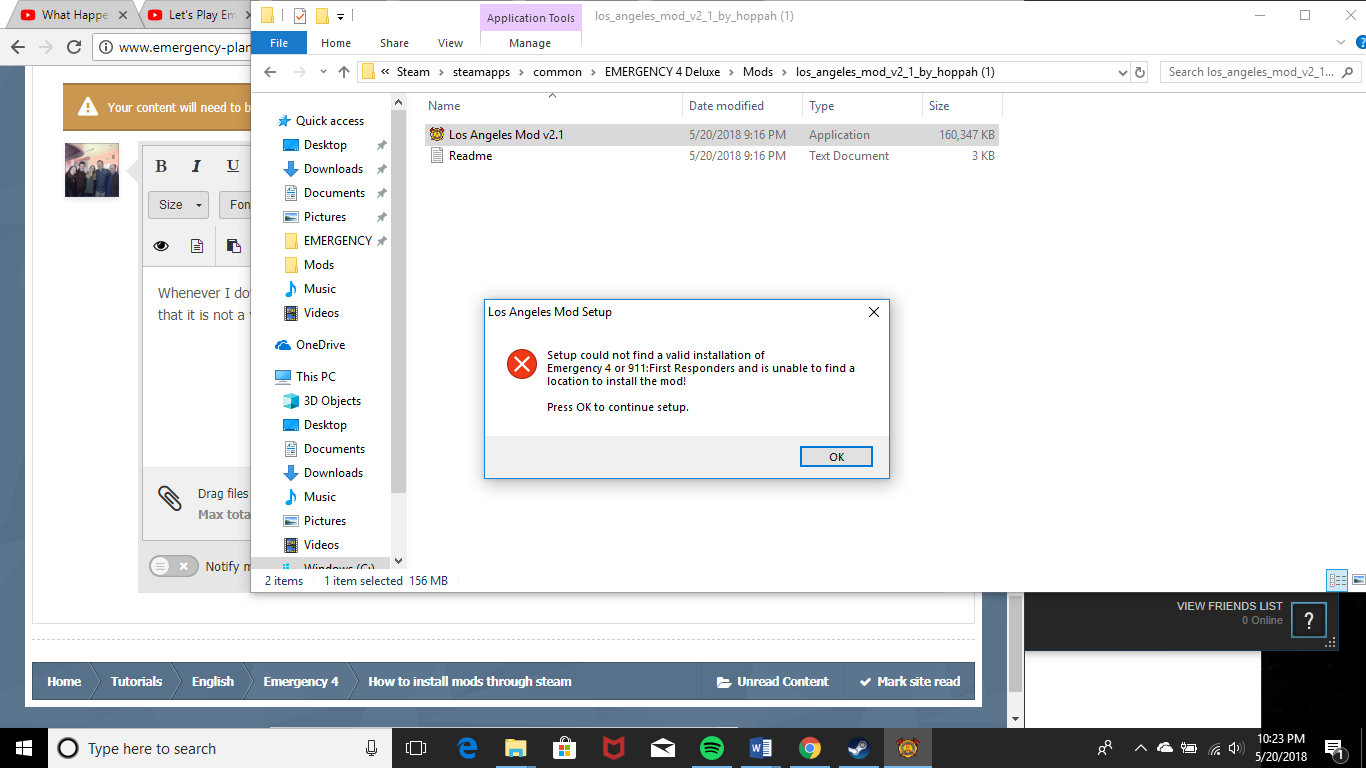Click Mark site read on the website
This screenshot has width=1366, height=768.
pos(909,682)
